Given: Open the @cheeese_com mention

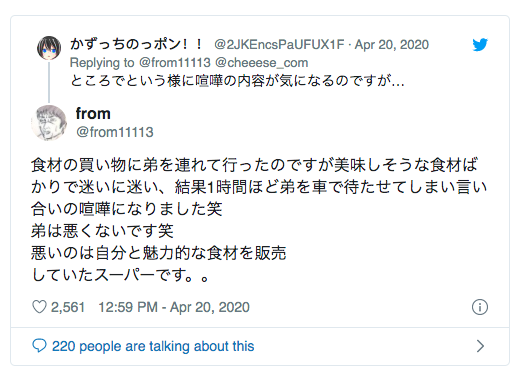Looking at the screenshot, I should [262, 63].
